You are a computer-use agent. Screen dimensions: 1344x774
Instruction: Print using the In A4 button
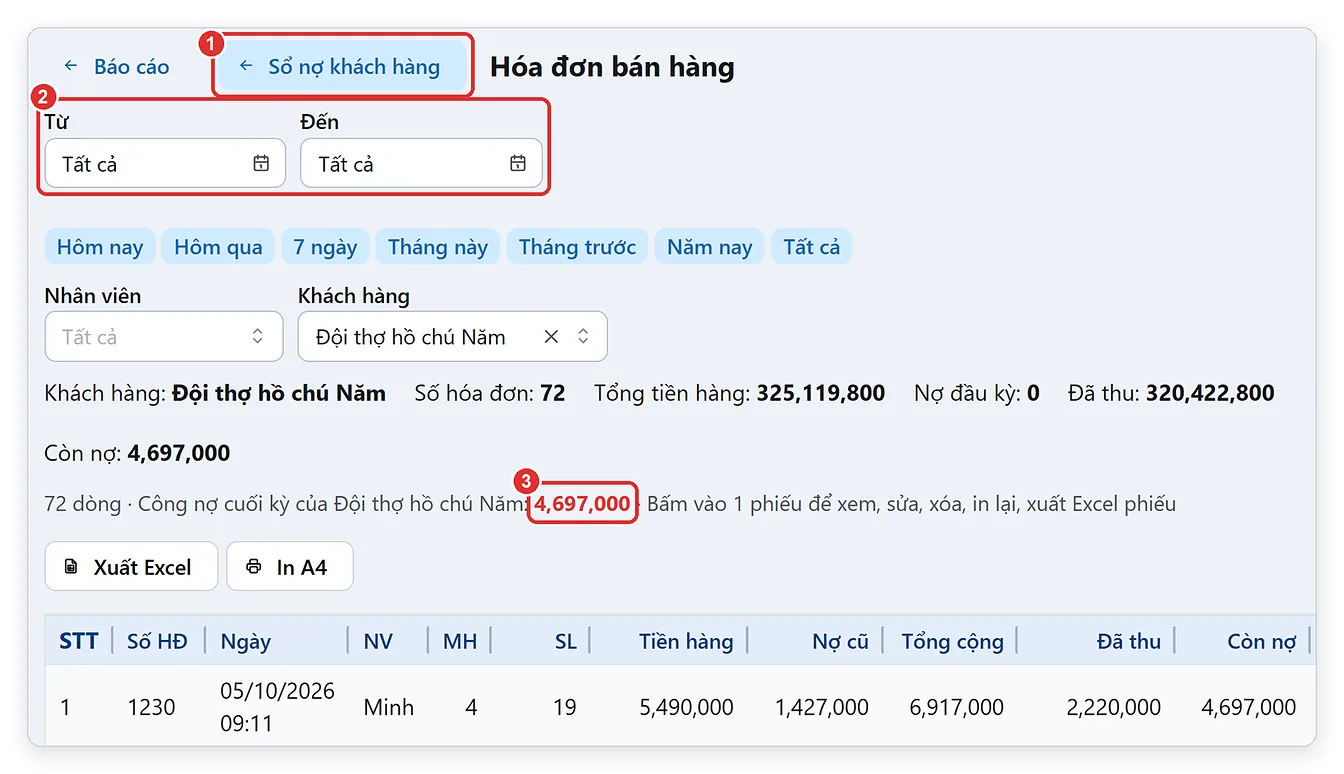(x=290, y=567)
